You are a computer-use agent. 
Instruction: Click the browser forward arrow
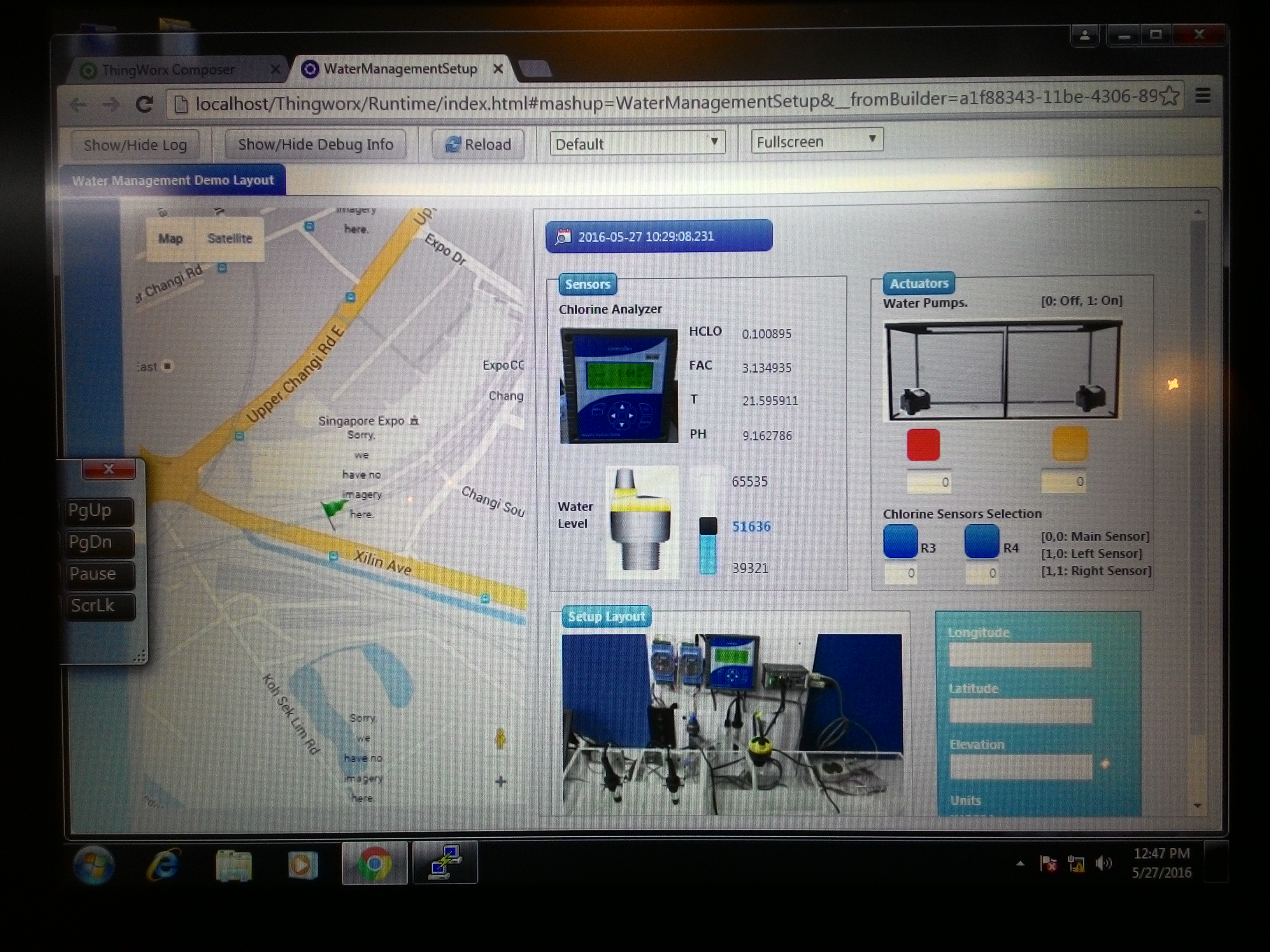click(111, 105)
